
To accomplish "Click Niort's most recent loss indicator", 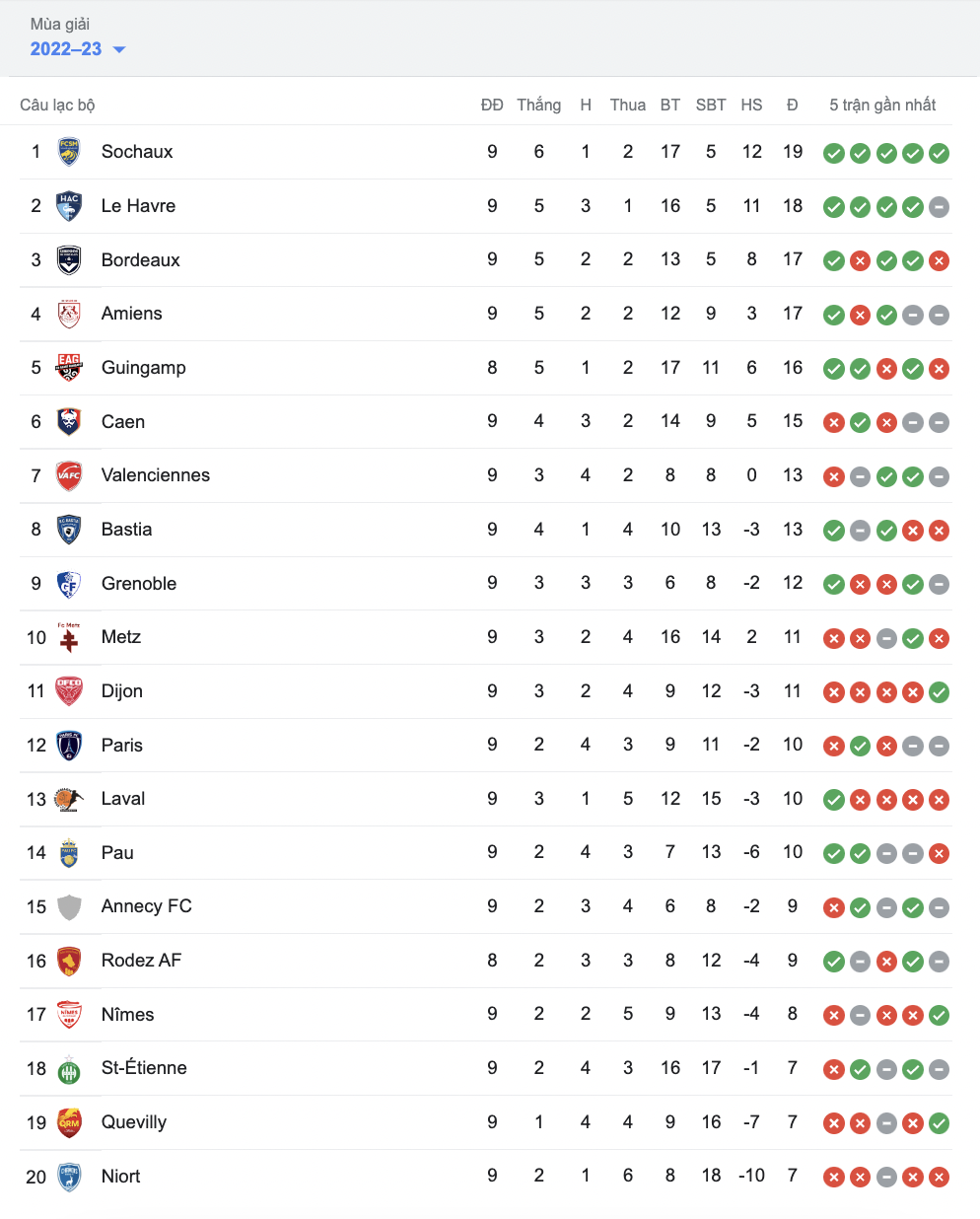I will point(939,1177).
